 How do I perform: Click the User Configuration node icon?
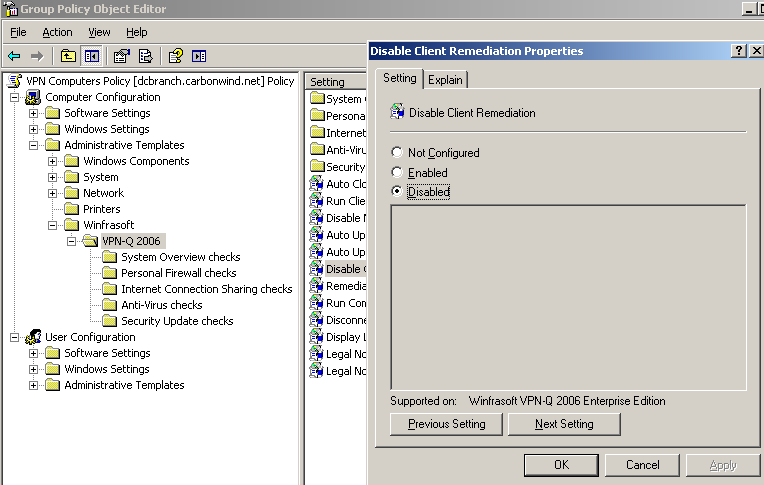[x=33, y=337]
